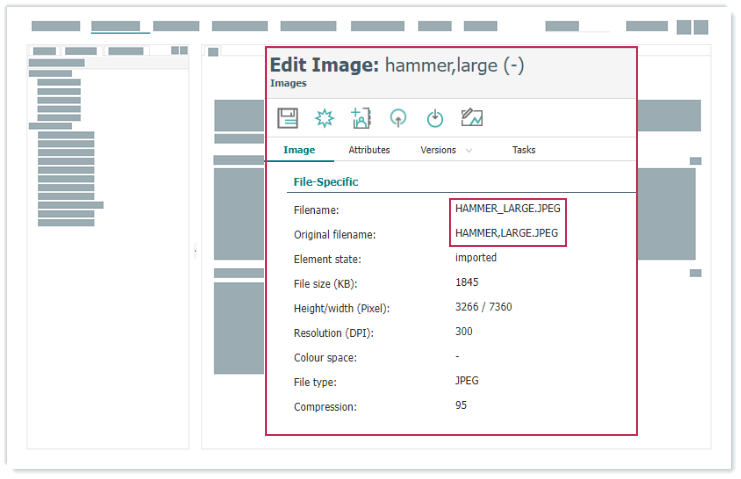Viewport: 741px width, 479px height.
Task: Click the save disk icon
Action: 288,118
